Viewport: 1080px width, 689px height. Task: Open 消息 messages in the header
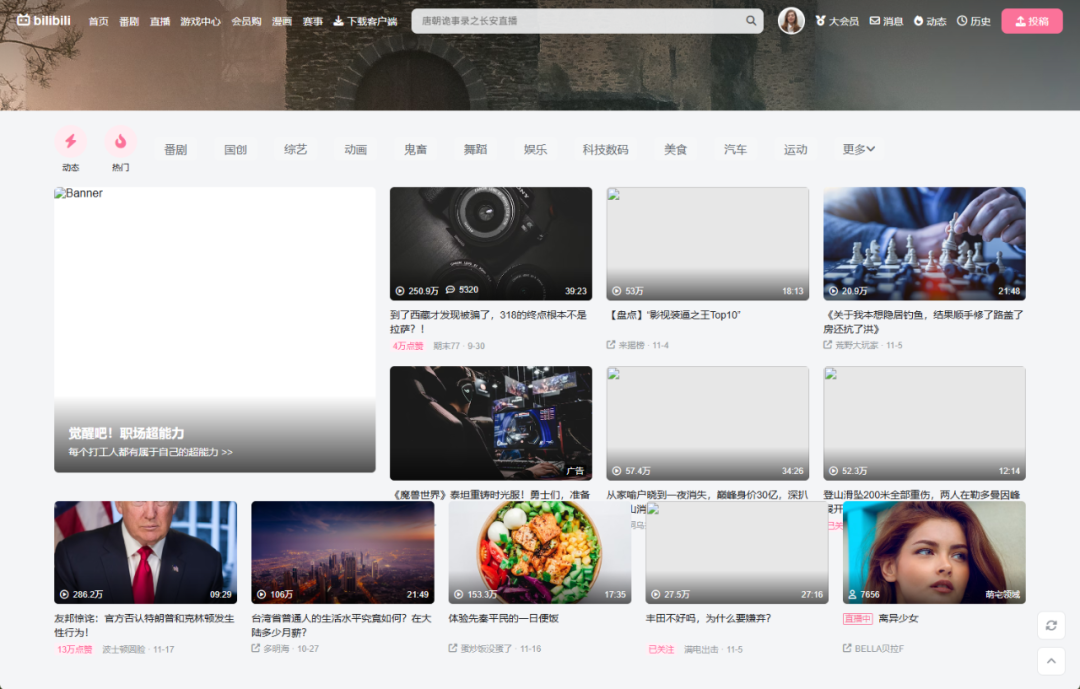pos(886,21)
